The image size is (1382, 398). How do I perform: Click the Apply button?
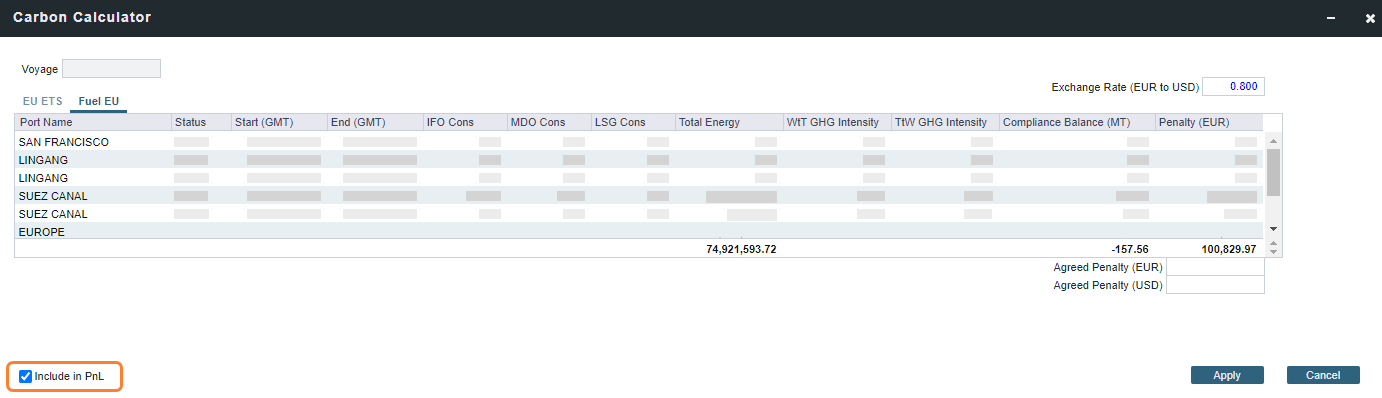coord(1227,375)
